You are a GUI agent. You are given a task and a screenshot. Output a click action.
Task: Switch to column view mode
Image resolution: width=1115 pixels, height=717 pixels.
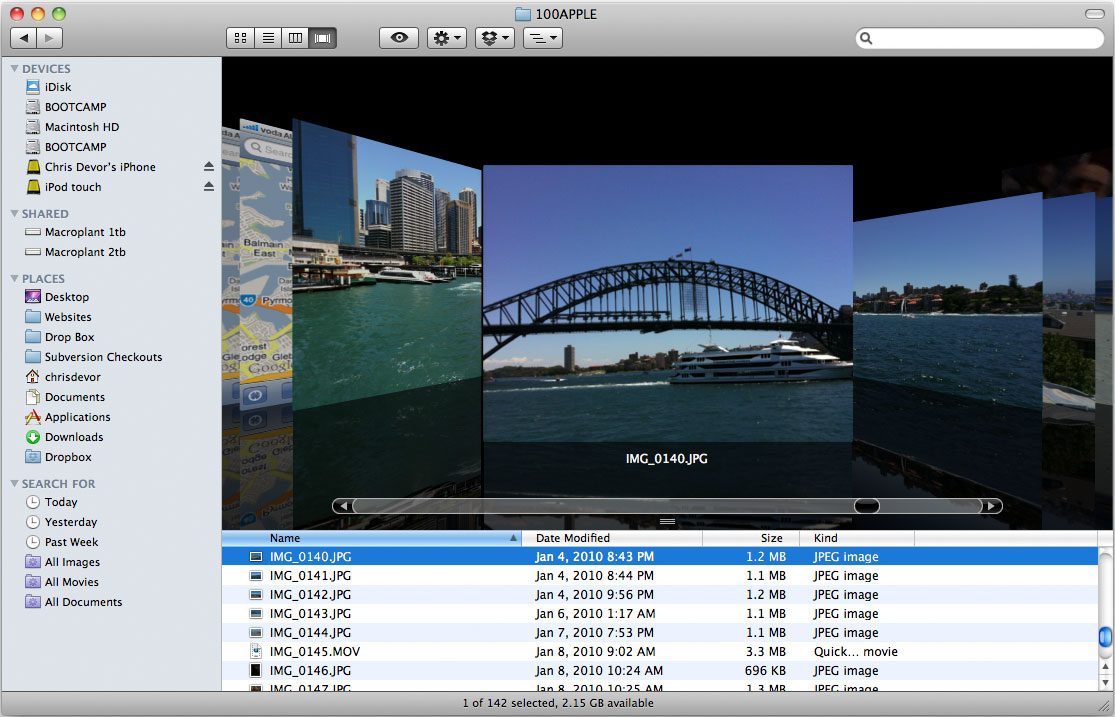tap(295, 38)
